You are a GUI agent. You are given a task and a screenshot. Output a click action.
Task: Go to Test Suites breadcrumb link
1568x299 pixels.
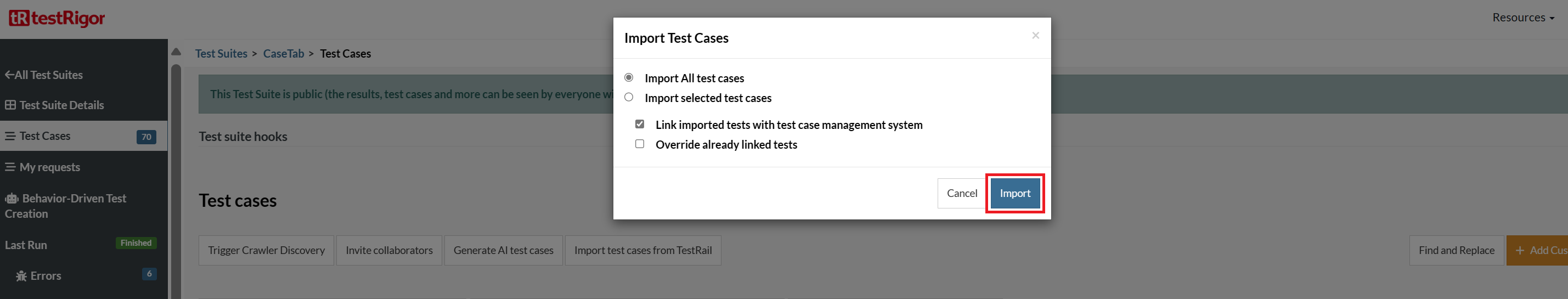[x=221, y=54]
